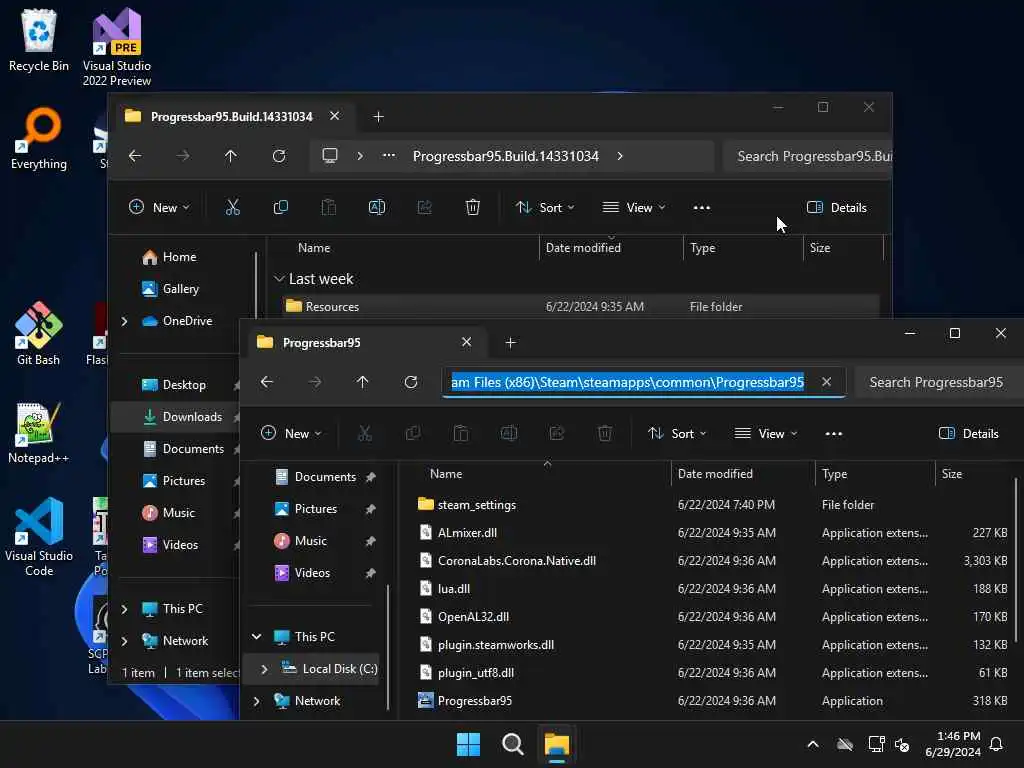Expand OneDrive in back window sidebar
This screenshot has height=768, width=1024.
[124, 321]
